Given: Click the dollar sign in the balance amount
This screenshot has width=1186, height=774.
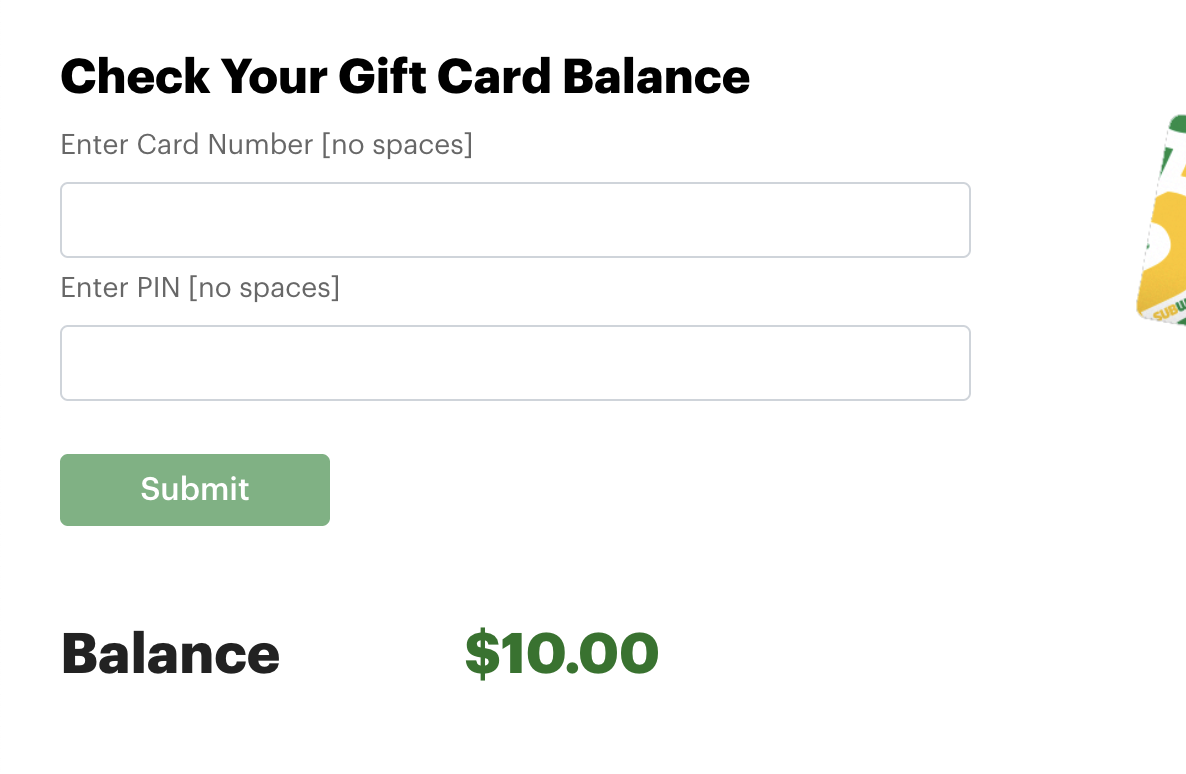Looking at the screenshot, I should click(482, 653).
